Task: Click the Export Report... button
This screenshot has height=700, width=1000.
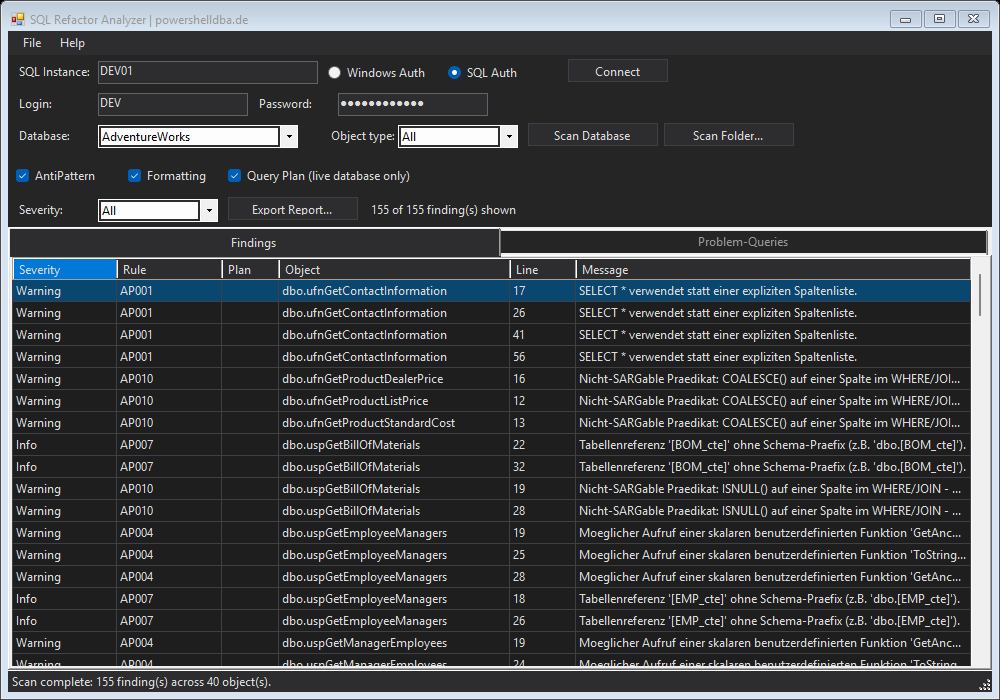Action: (292, 209)
